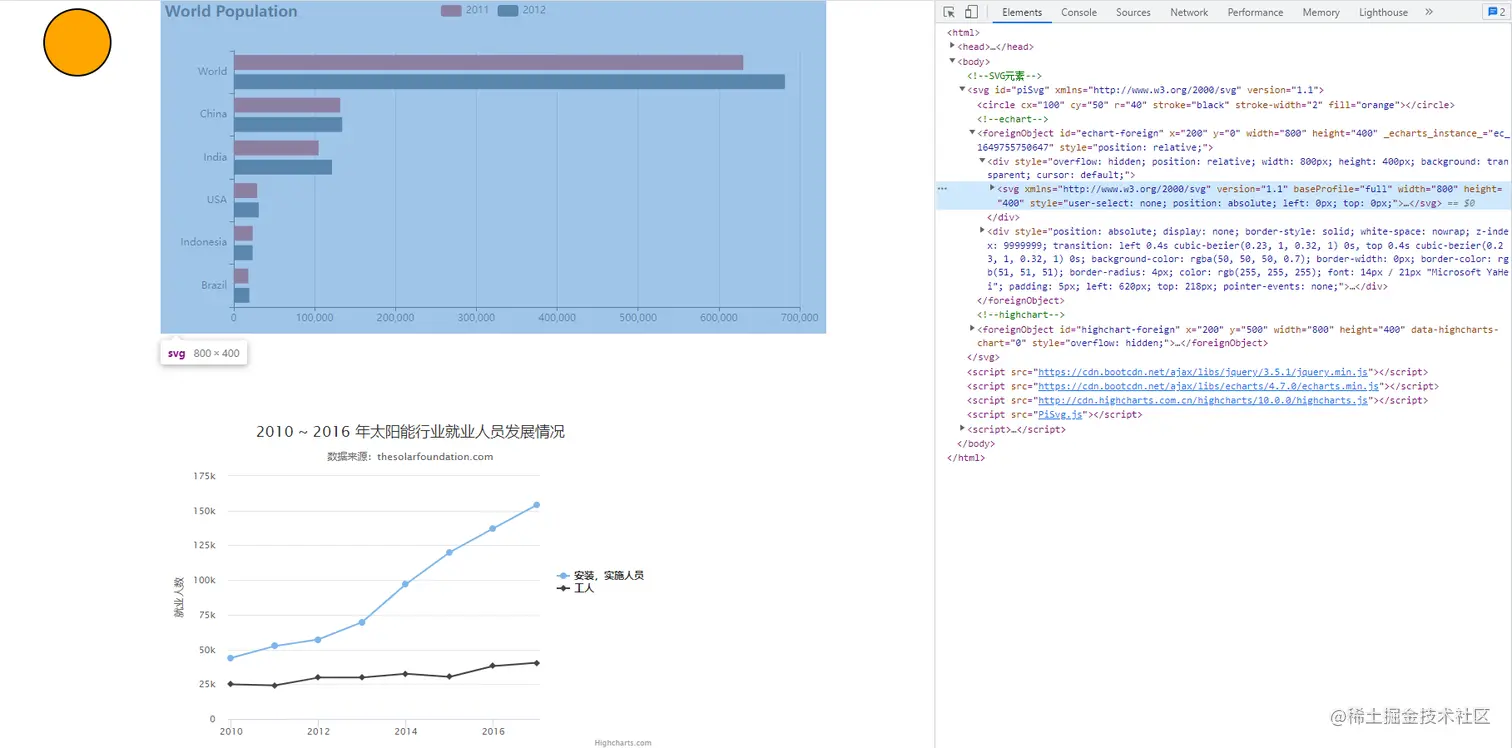Collapse the svg id="piSvg" node
The height and width of the screenshot is (748, 1512).
click(x=962, y=90)
